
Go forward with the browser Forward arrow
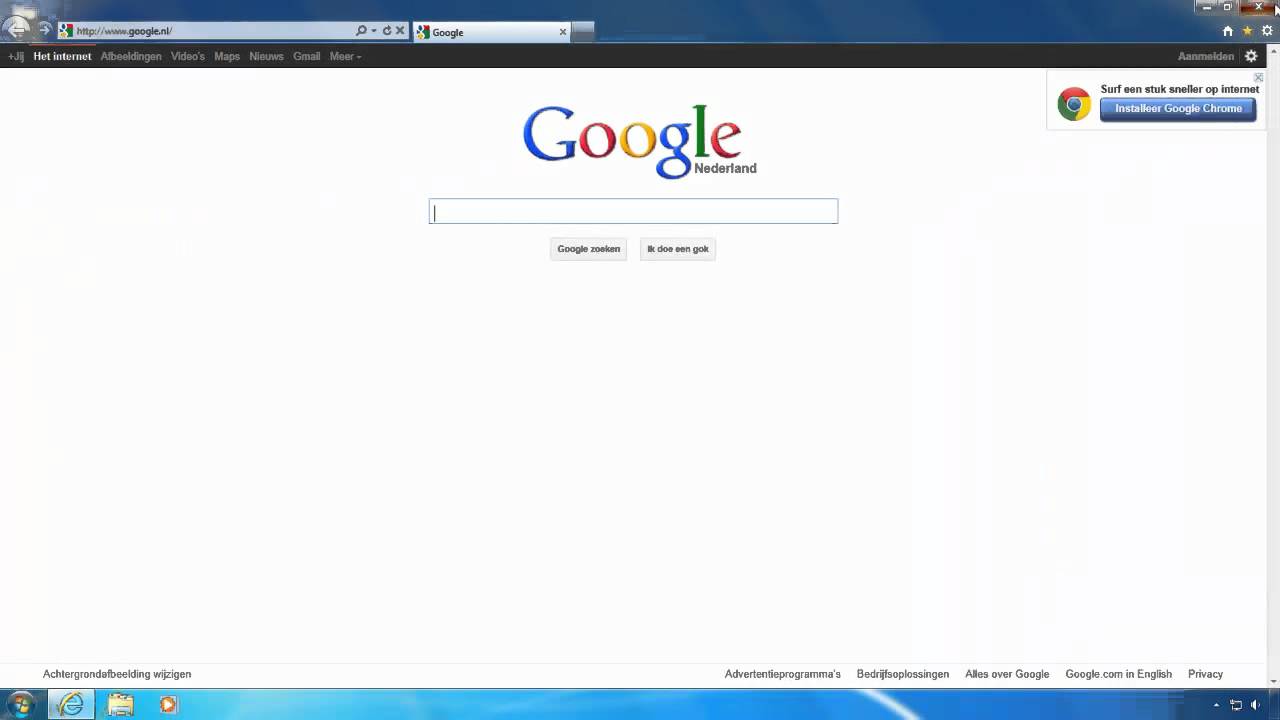click(x=44, y=30)
